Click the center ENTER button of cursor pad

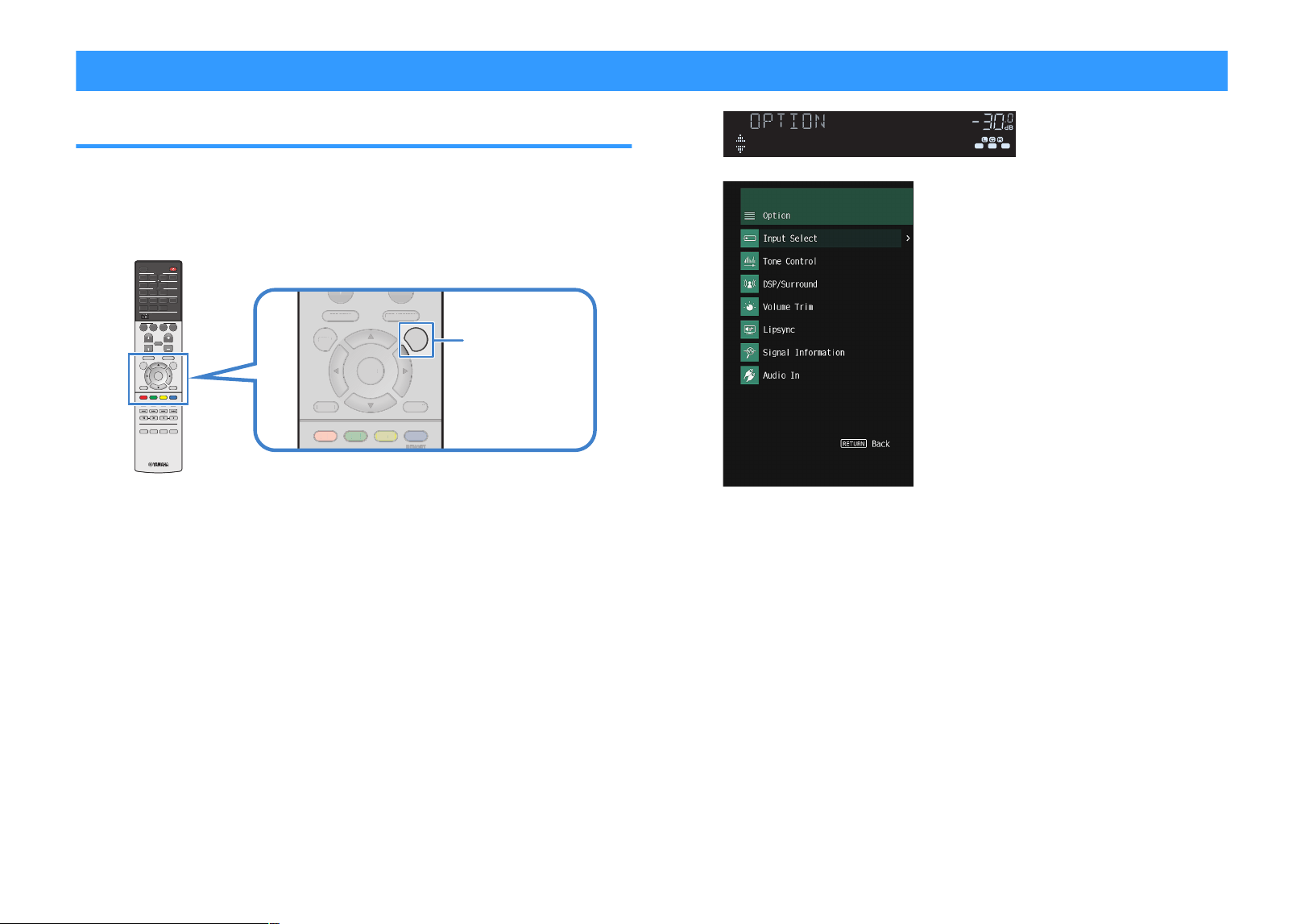point(371,371)
